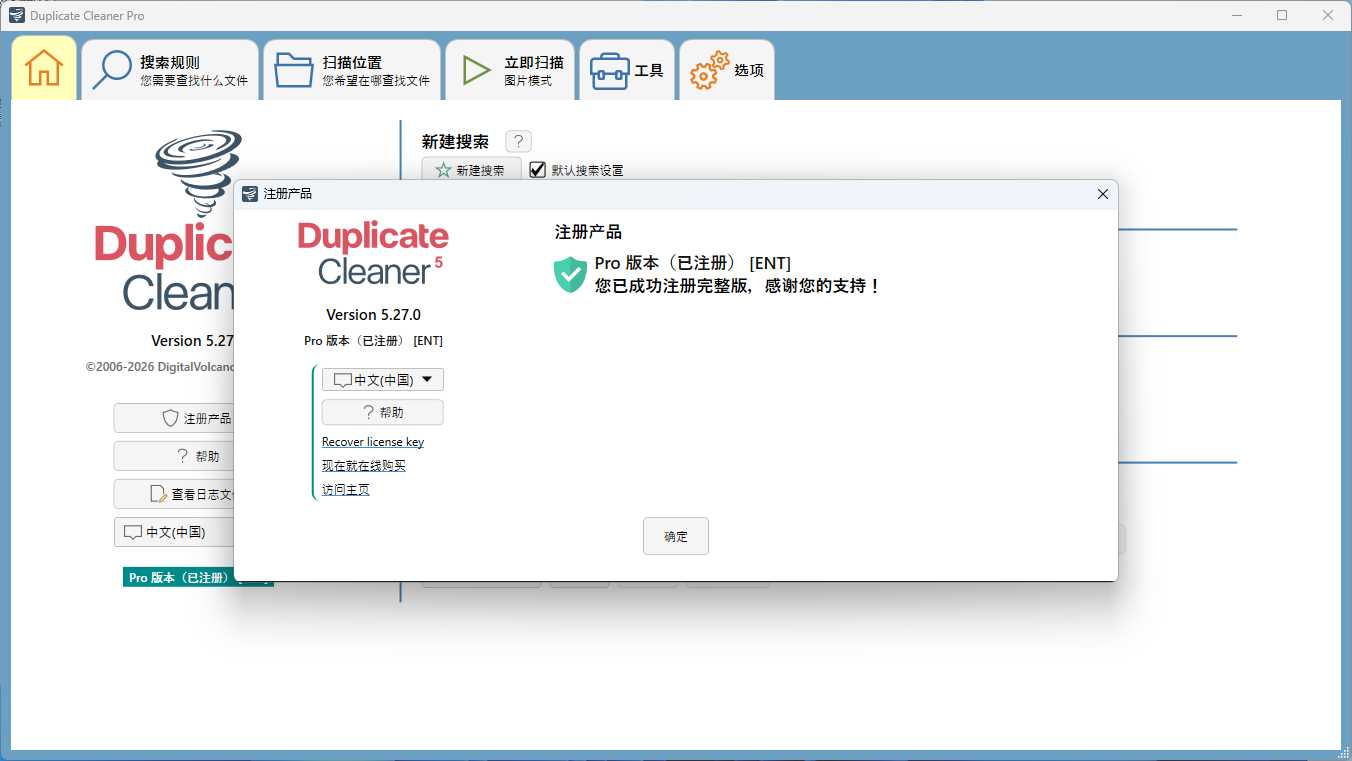
Task: Minimize the Duplicate Cleaner Pro window
Action: point(1236,15)
